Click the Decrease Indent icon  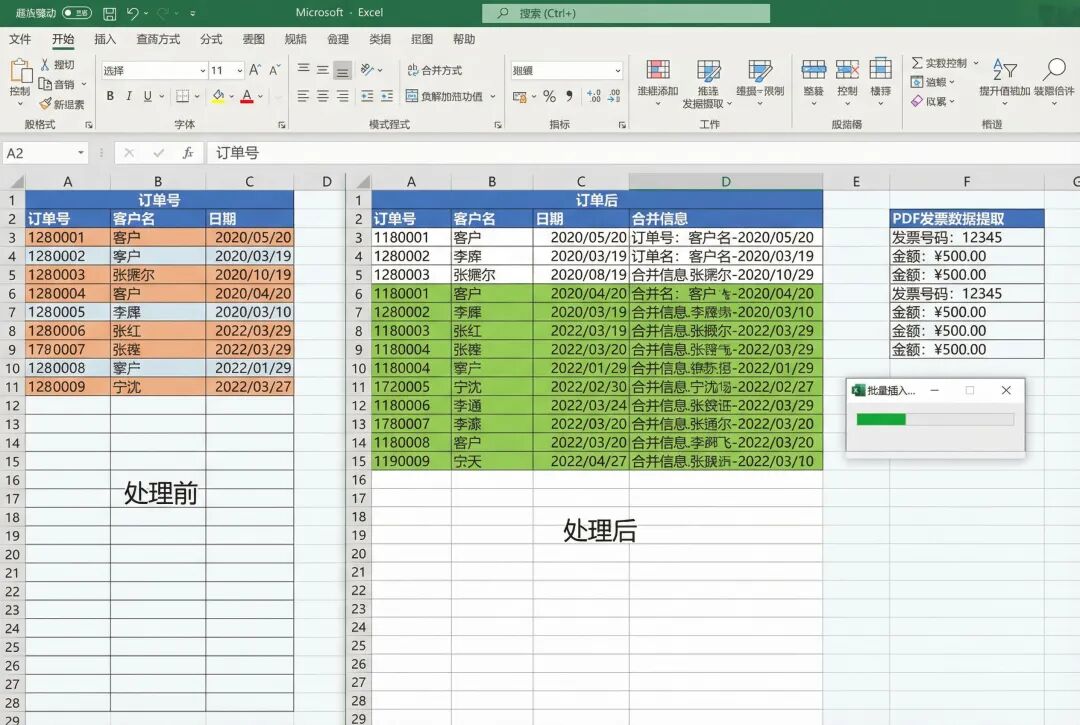pyautogui.click(x=367, y=96)
